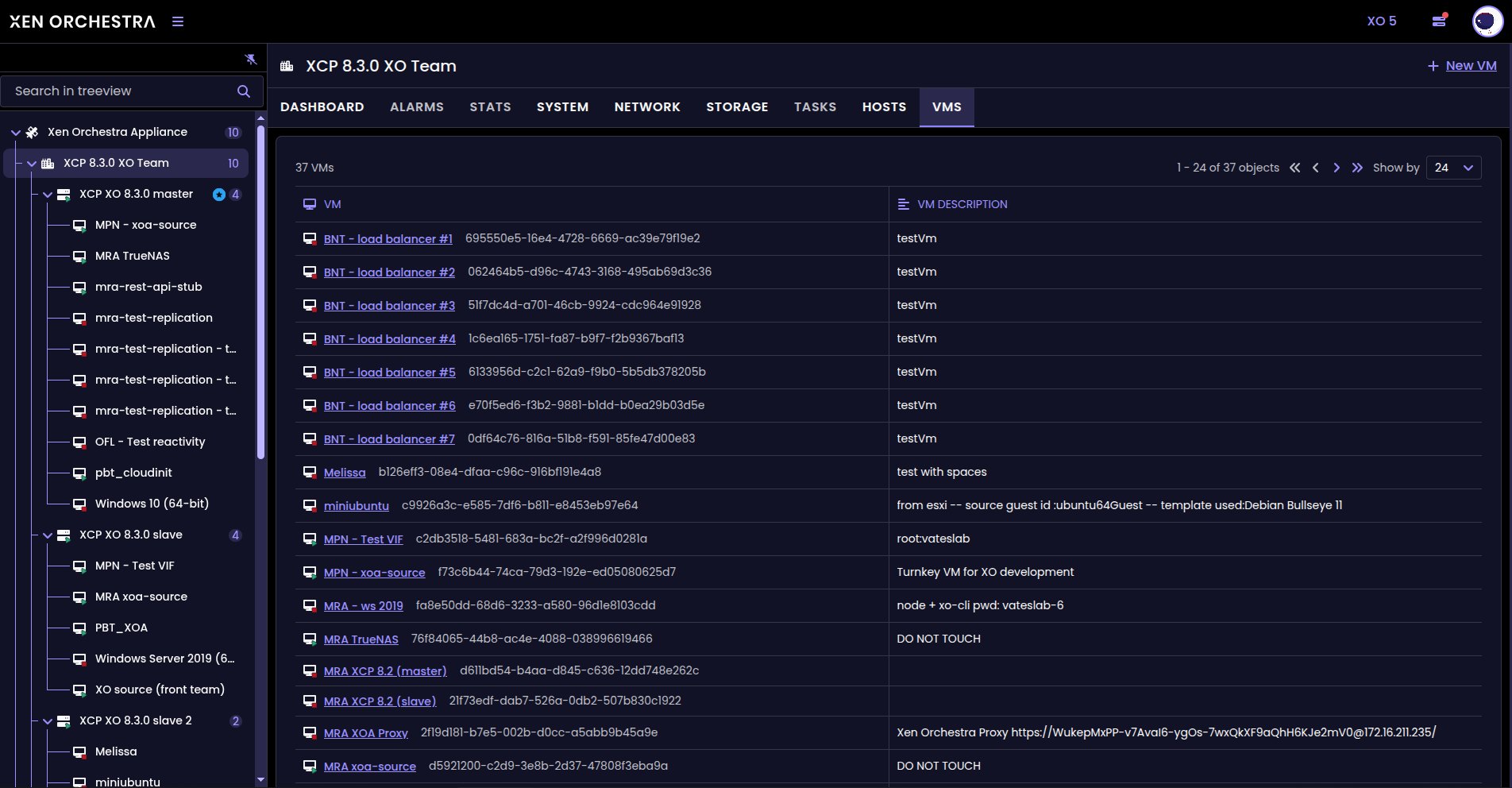This screenshot has height=788, width=1512.
Task: Open the Melissa VM link
Action: [x=345, y=473]
